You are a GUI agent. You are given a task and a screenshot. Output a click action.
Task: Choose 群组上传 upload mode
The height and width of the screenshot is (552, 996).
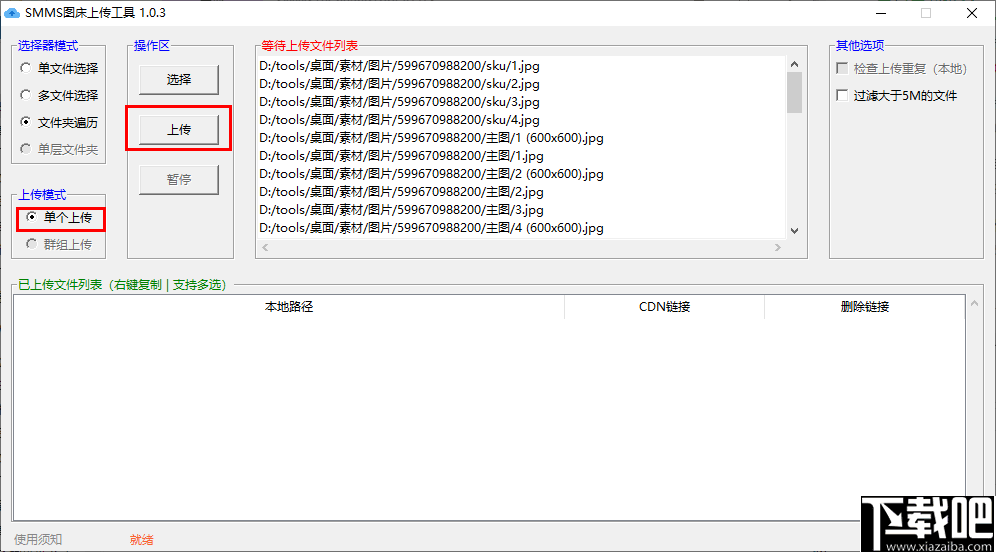click(61, 245)
